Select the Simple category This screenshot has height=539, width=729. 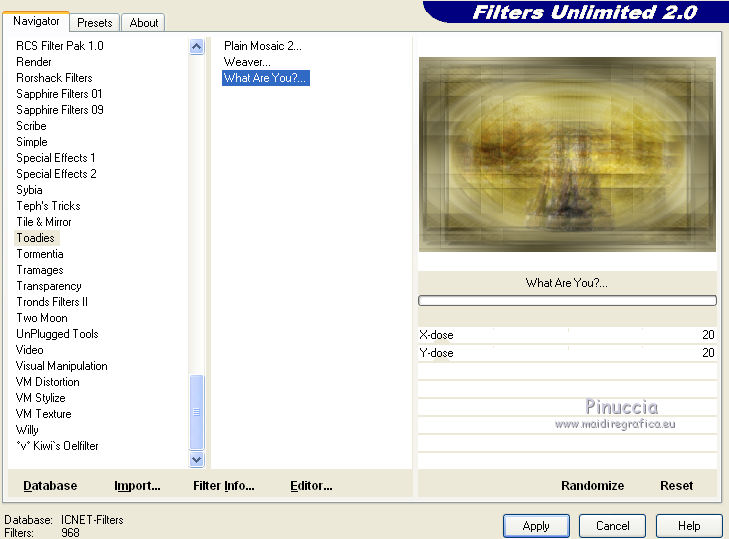coord(32,142)
